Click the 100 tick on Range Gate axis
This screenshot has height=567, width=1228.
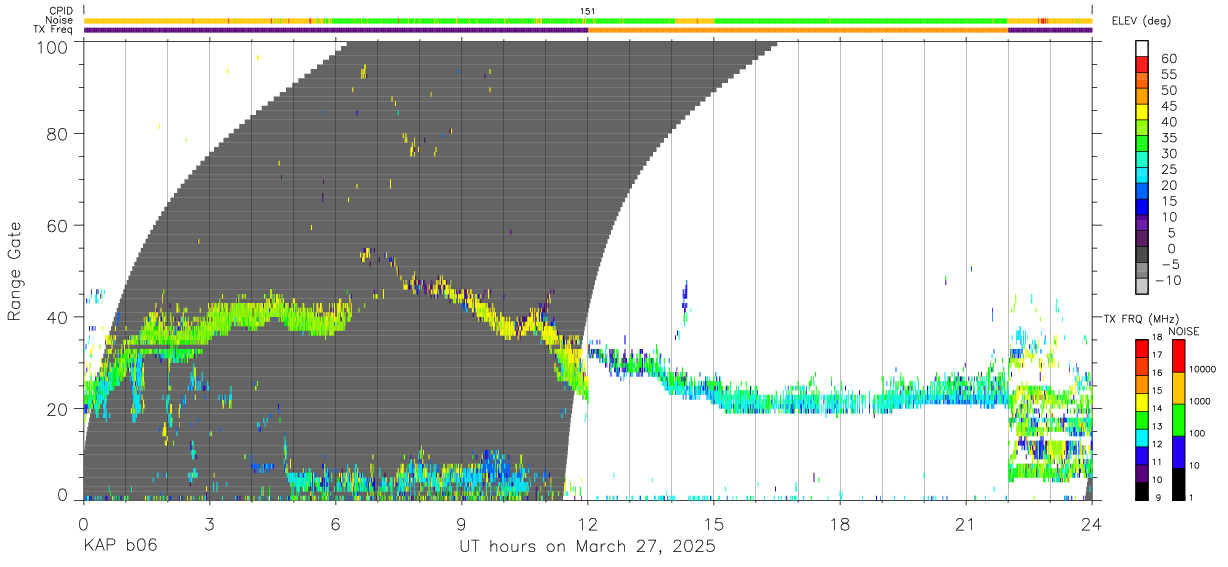pyautogui.click(x=54, y=47)
